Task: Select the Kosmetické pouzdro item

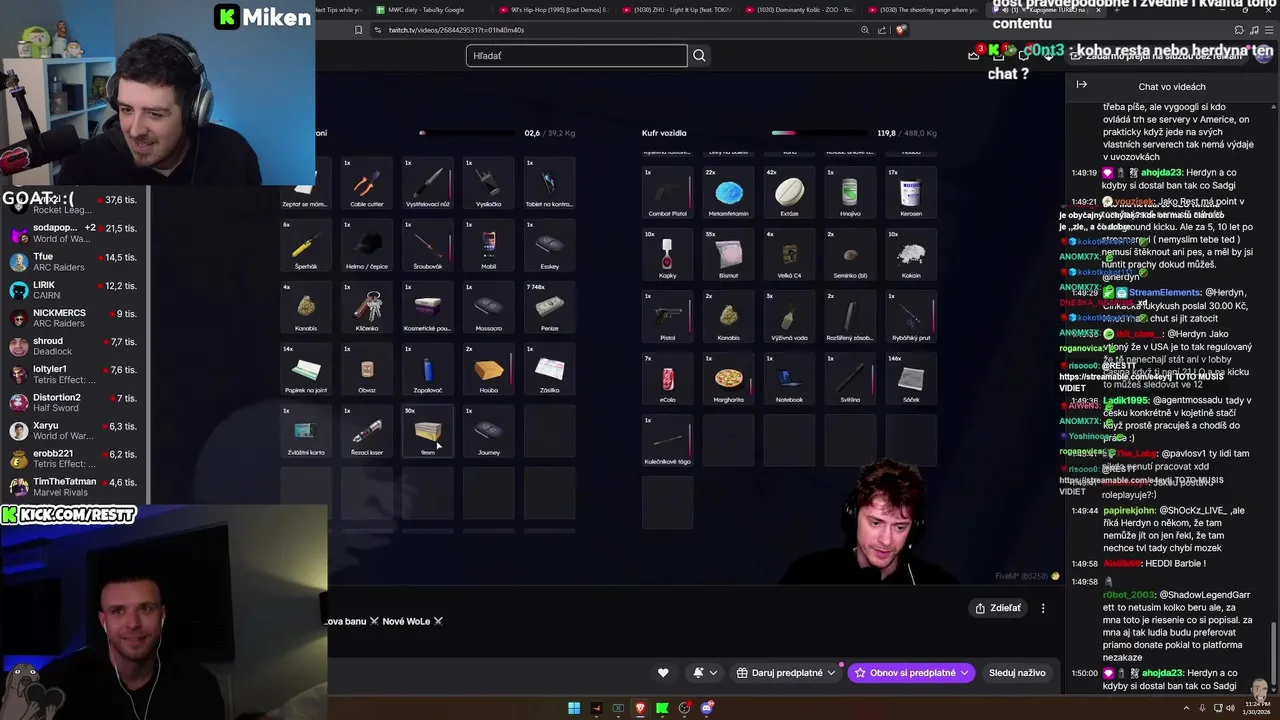Action: [x=428, y=307]
